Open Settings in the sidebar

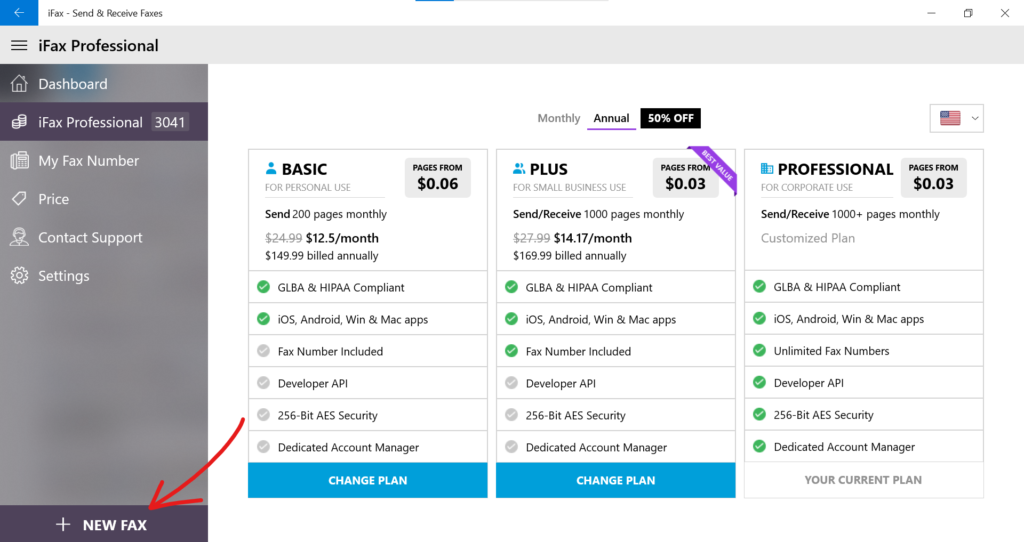(x=104, y=276)
